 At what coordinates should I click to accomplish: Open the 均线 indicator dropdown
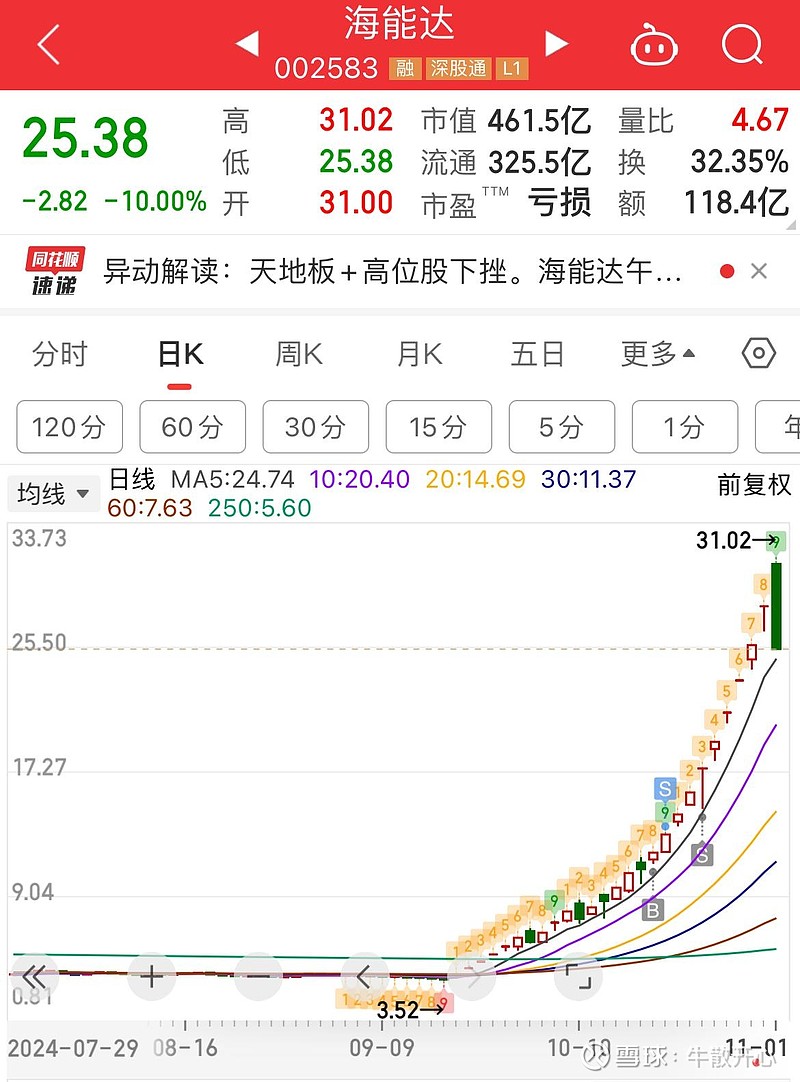[53, 493]
